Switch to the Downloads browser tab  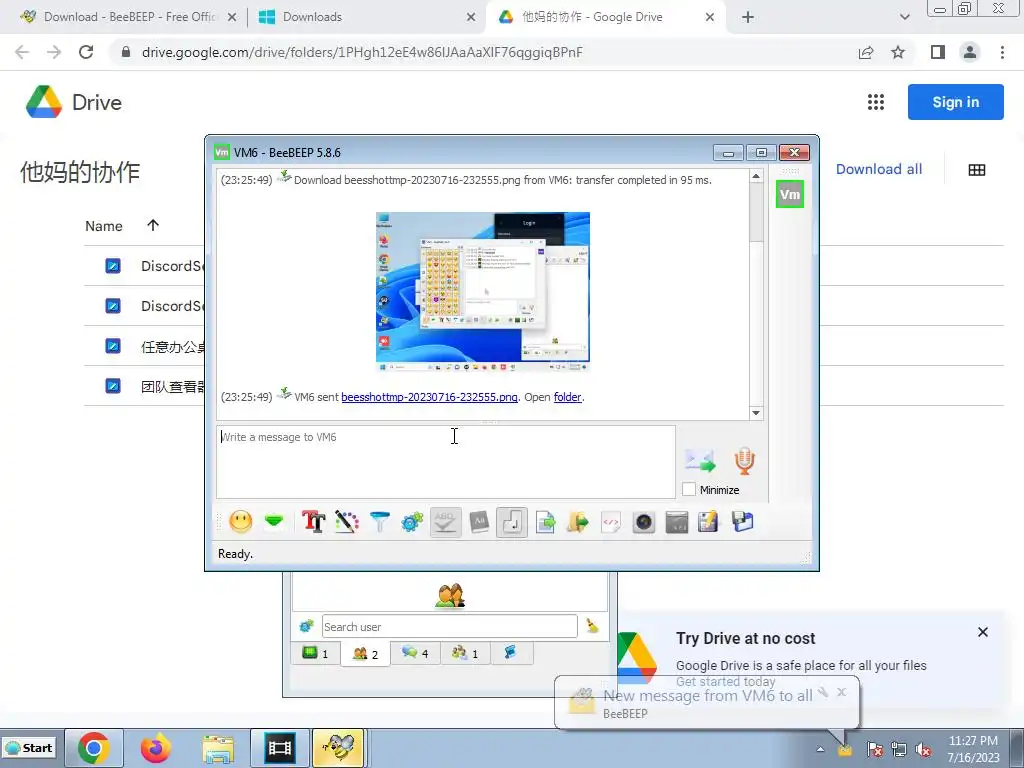click(366, 17)
